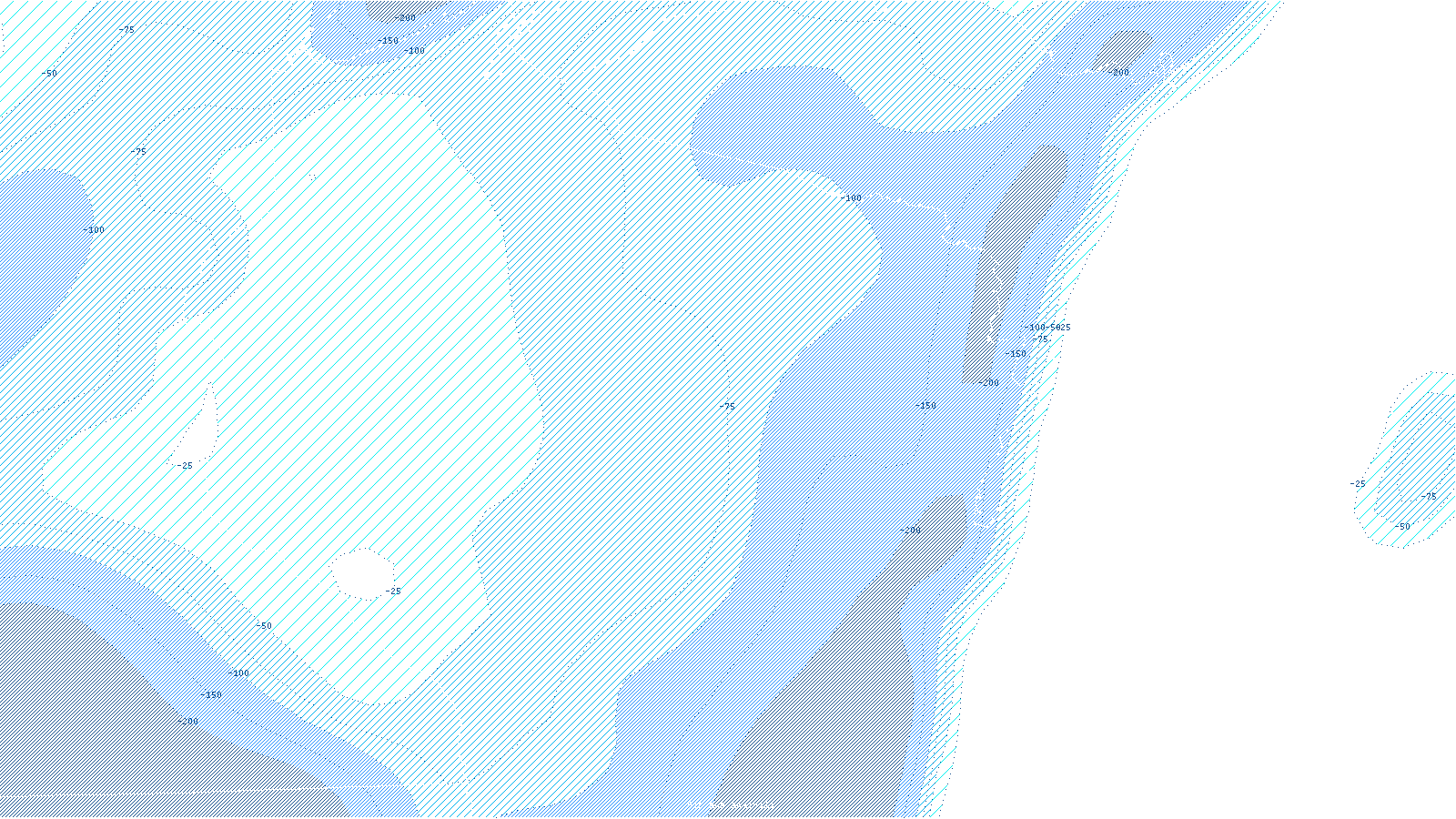Click the -200 label ending the bottom-left diagonal label series
The height and width of the screenshot is (819, 1456).
[187, 722]
